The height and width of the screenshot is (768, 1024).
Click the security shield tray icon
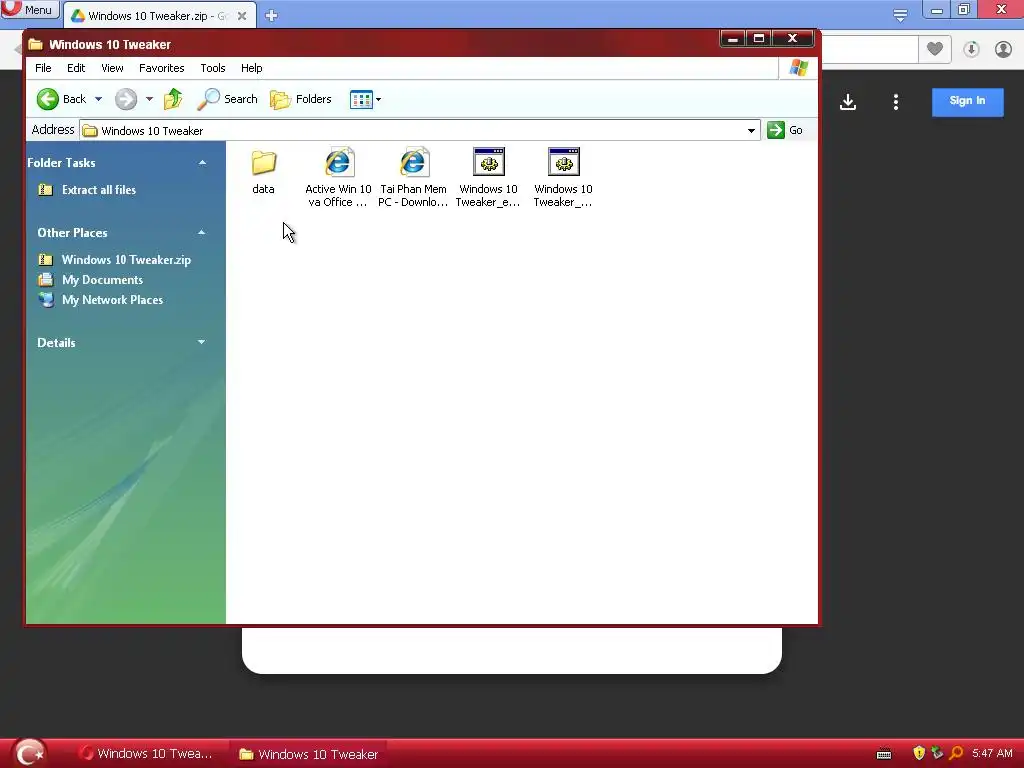click(x=919, y=754)
